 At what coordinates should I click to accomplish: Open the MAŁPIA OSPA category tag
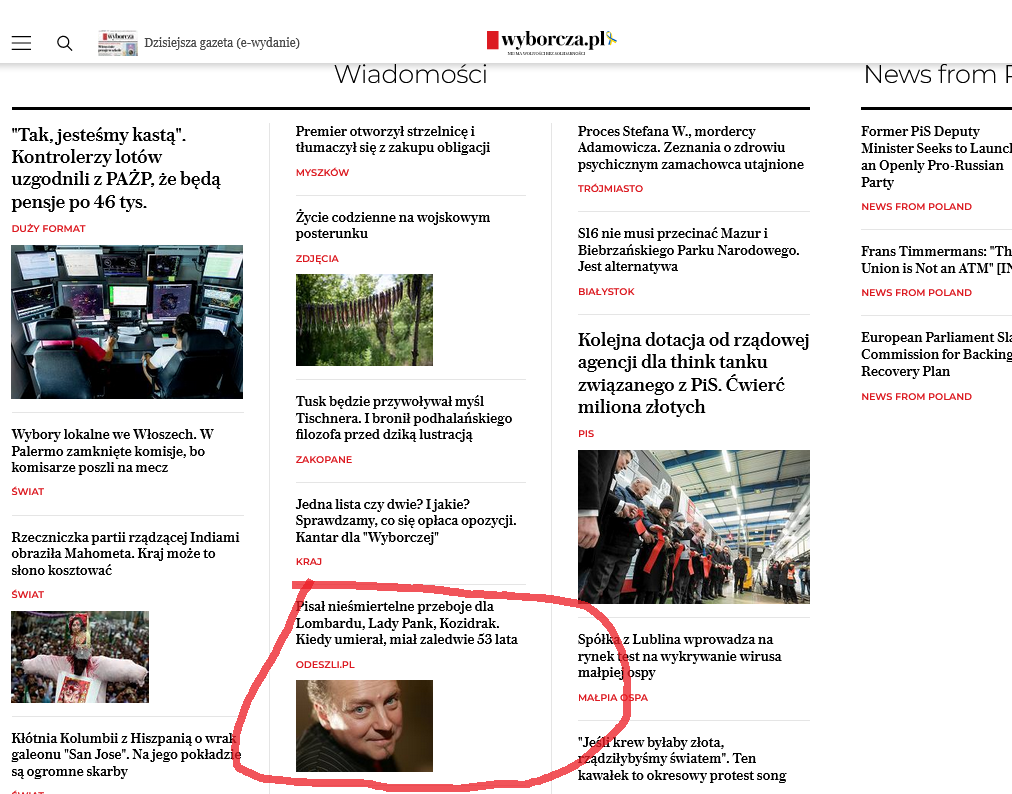[x=612, y=698]
